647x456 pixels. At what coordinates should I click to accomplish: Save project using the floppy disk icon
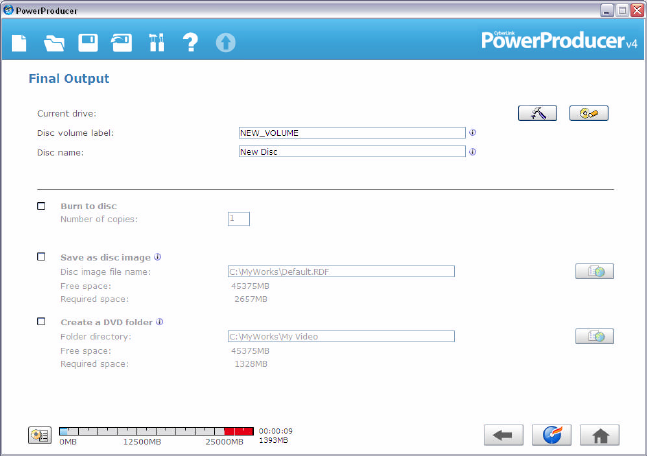(x=88, y=43)
